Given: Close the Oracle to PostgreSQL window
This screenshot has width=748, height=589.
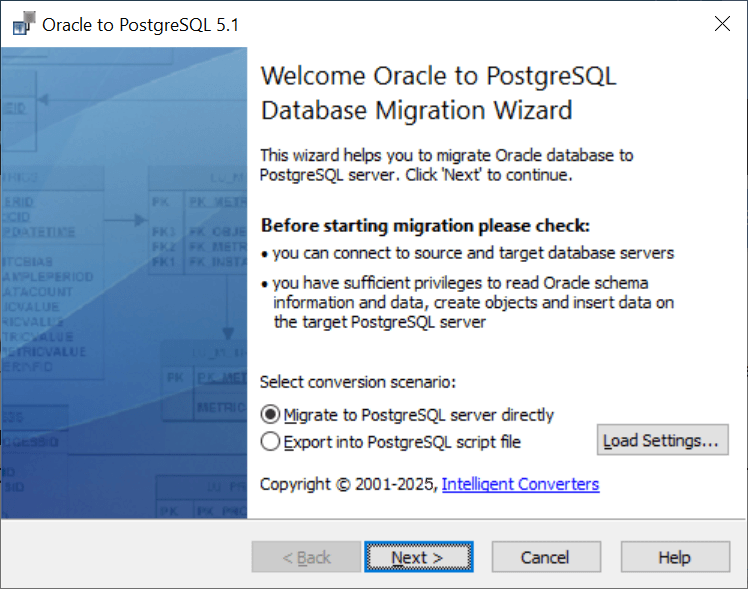Looking at the screenshot, I should [x=722, y=23].
